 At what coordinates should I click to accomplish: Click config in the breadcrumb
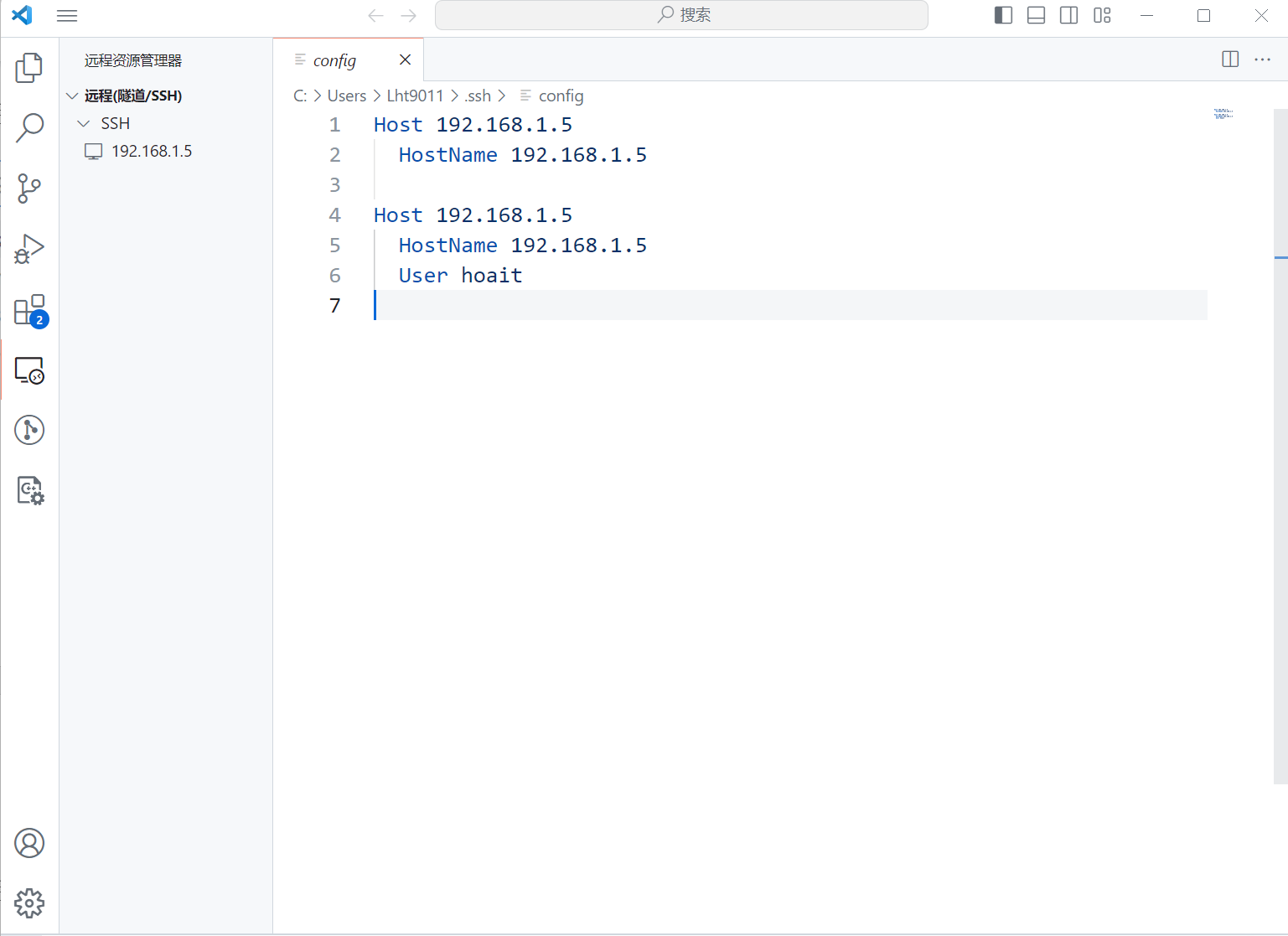pyautogui.click(x=561, y=96)
